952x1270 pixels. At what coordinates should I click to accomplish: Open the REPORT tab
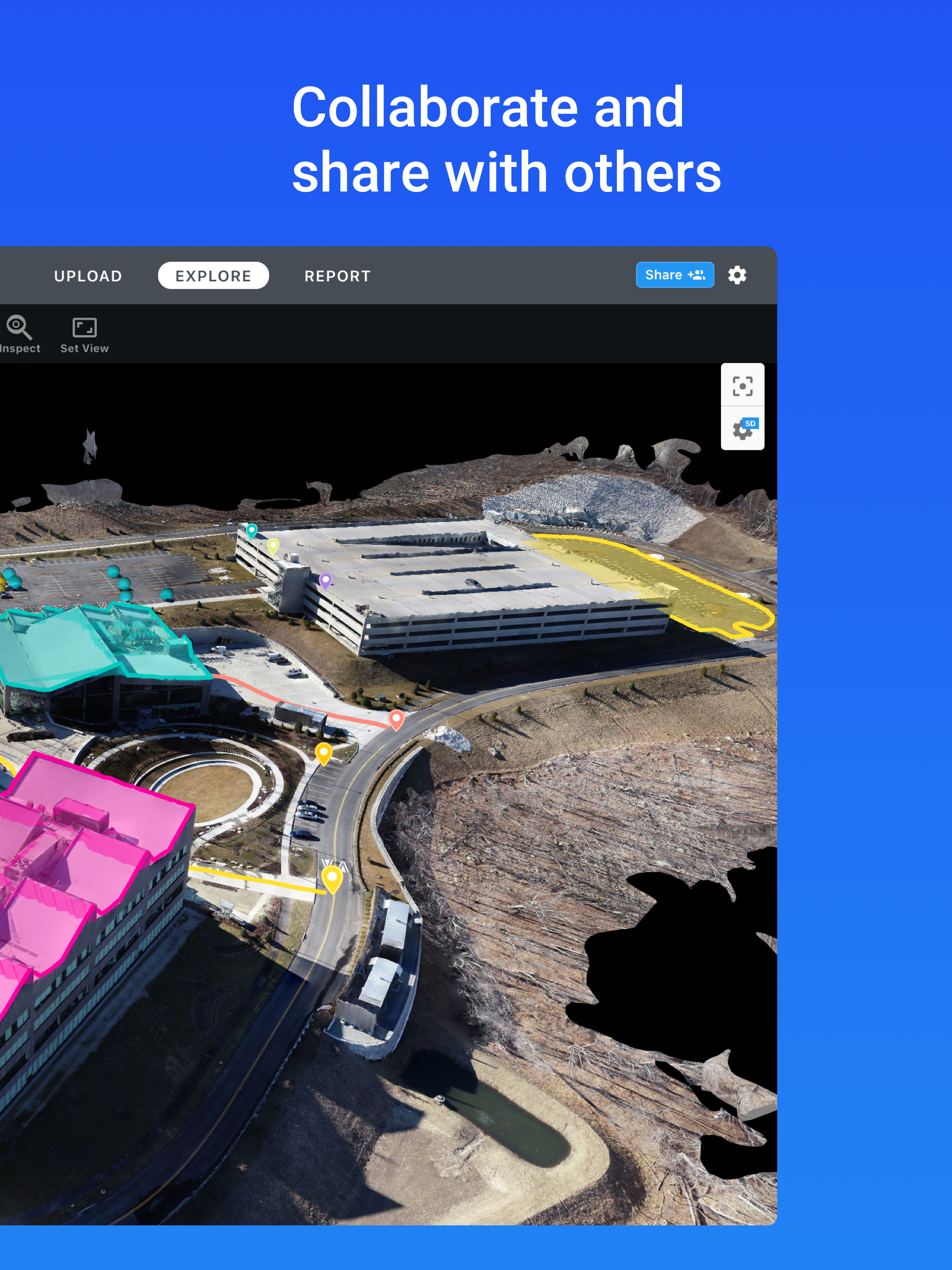(x=337, y=276)
